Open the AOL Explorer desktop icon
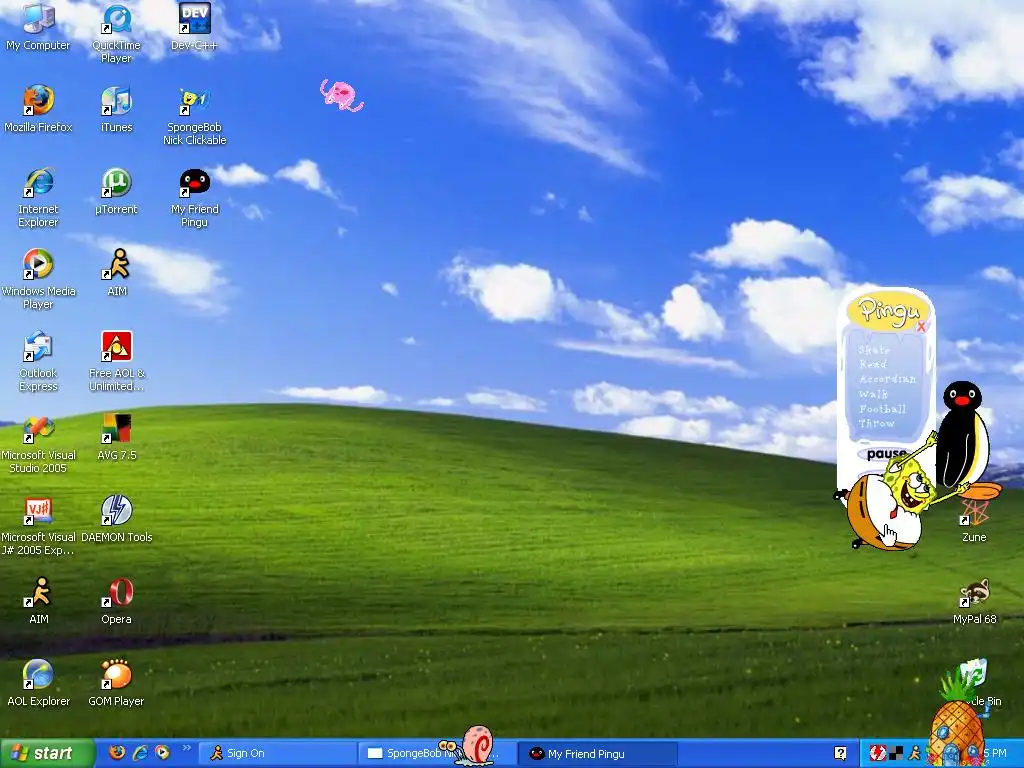The width and height of the screenshot is (1024, 768). [38, 682]
